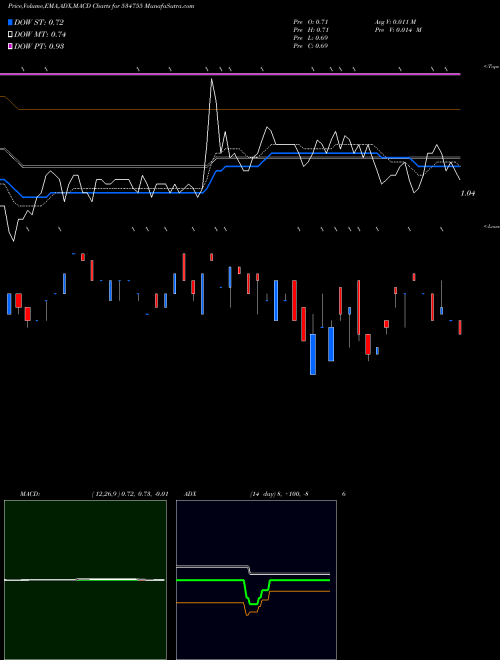500x660 pixels.
Task: Click the magenta DOW PT legend swatch
Action: [x=11, y=46]
